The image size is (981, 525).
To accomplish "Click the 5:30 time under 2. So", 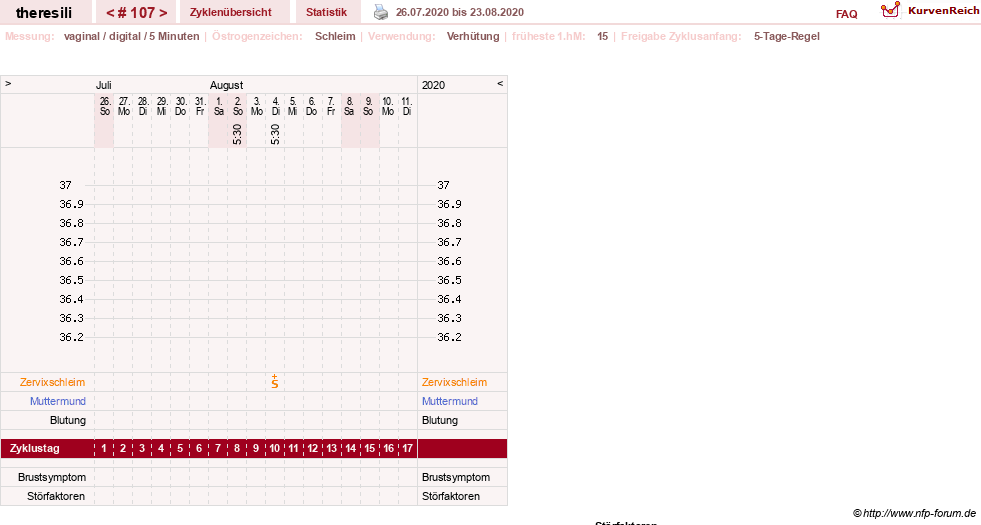I will [x=237, y=134].
